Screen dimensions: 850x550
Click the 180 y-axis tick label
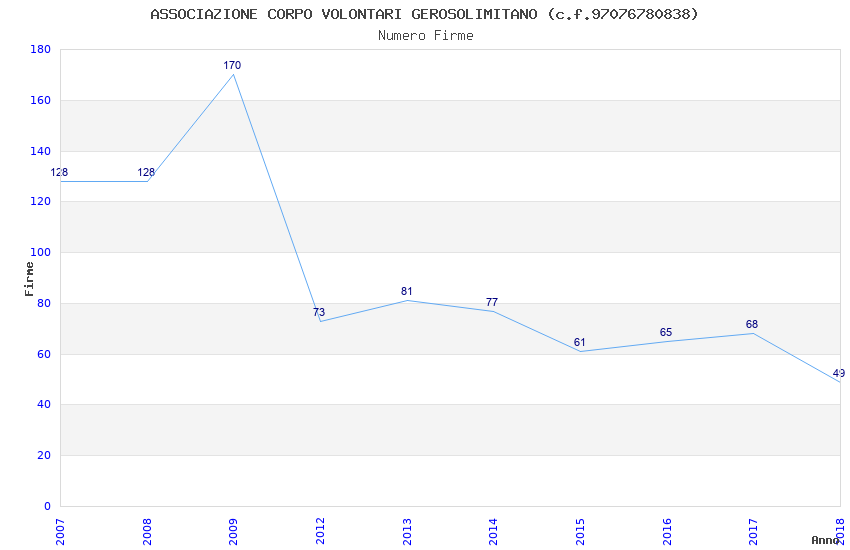pos(41,49)
